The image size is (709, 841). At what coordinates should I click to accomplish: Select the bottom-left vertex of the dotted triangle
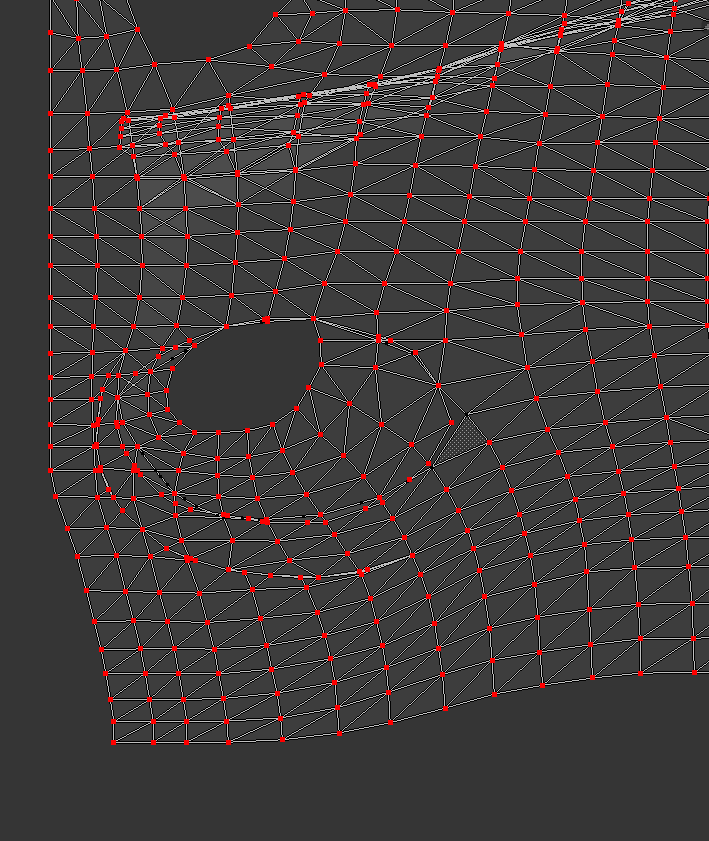pos(430,464)
